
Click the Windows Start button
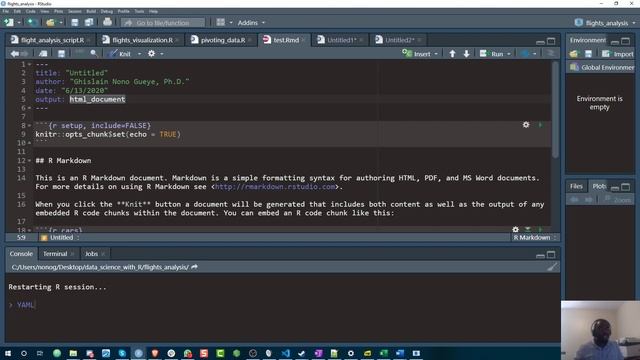(x=7, y=353)
